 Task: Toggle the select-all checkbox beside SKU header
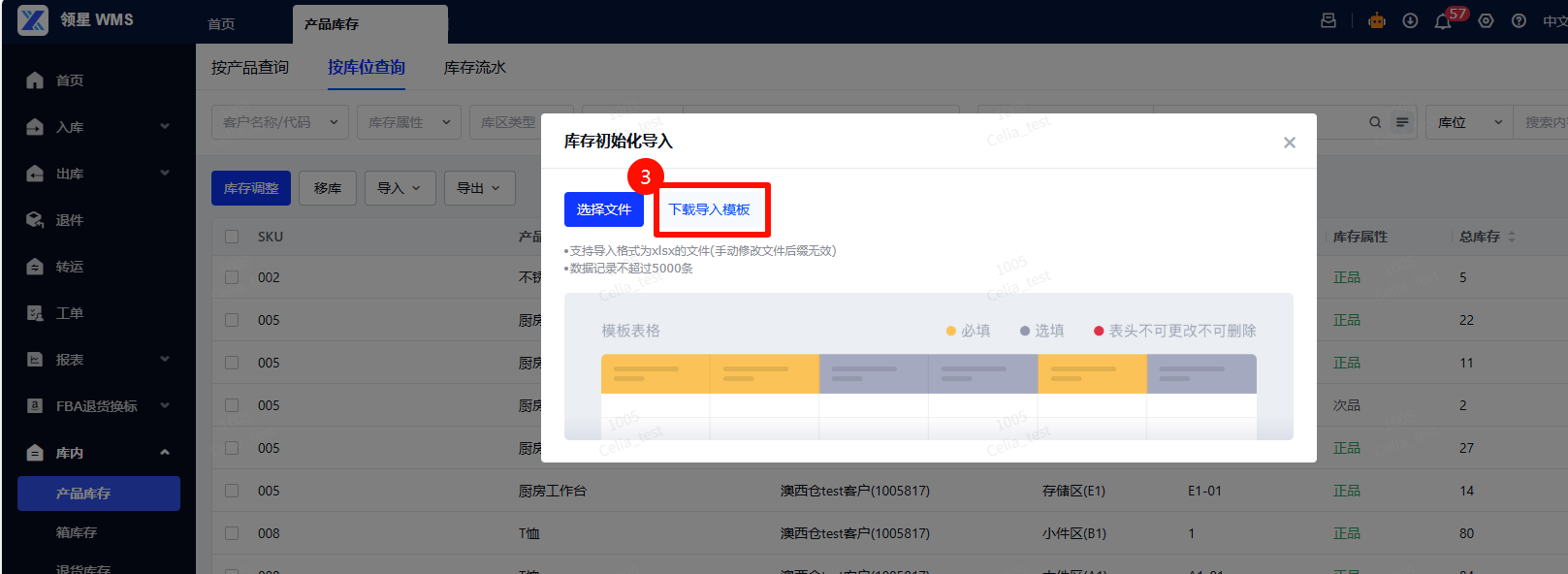pos(232,237)
